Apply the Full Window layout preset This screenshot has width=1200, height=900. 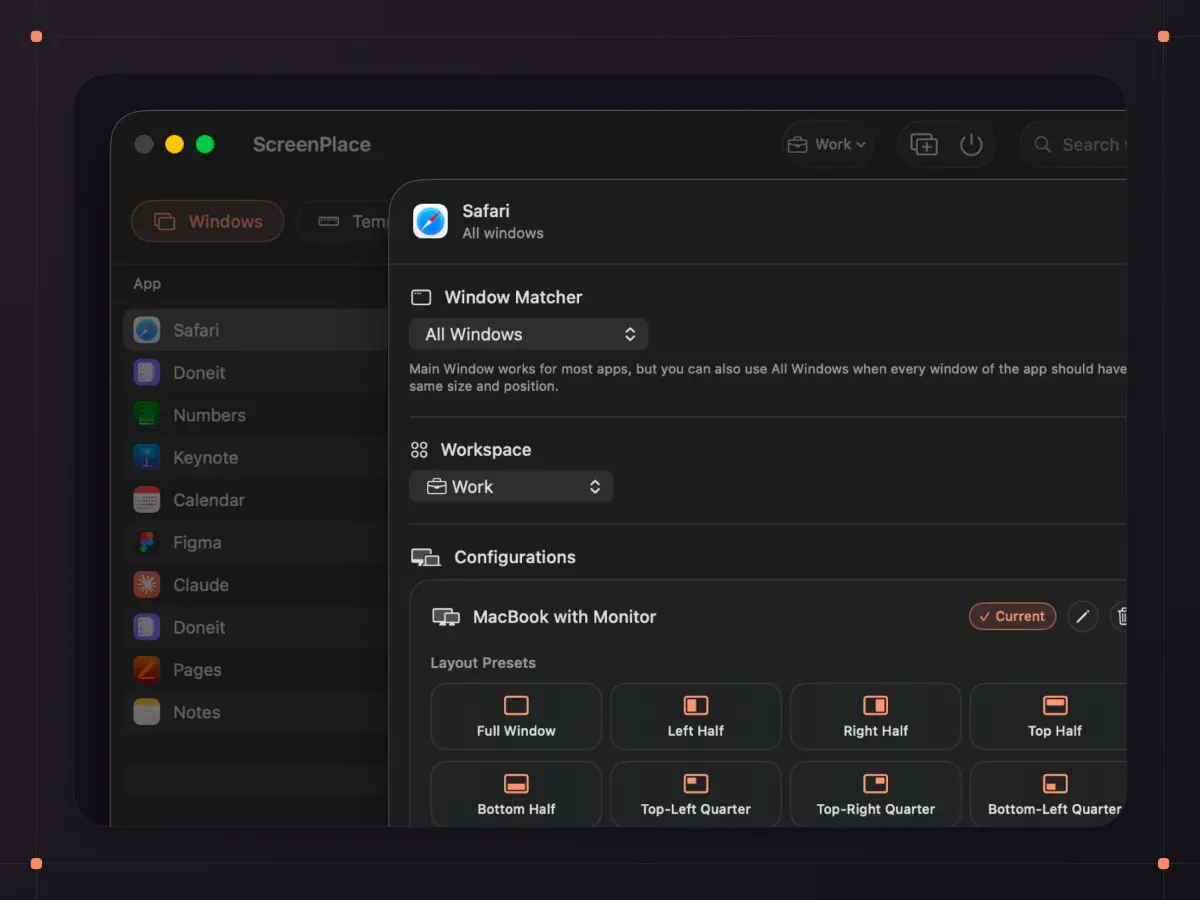point(516,717)
